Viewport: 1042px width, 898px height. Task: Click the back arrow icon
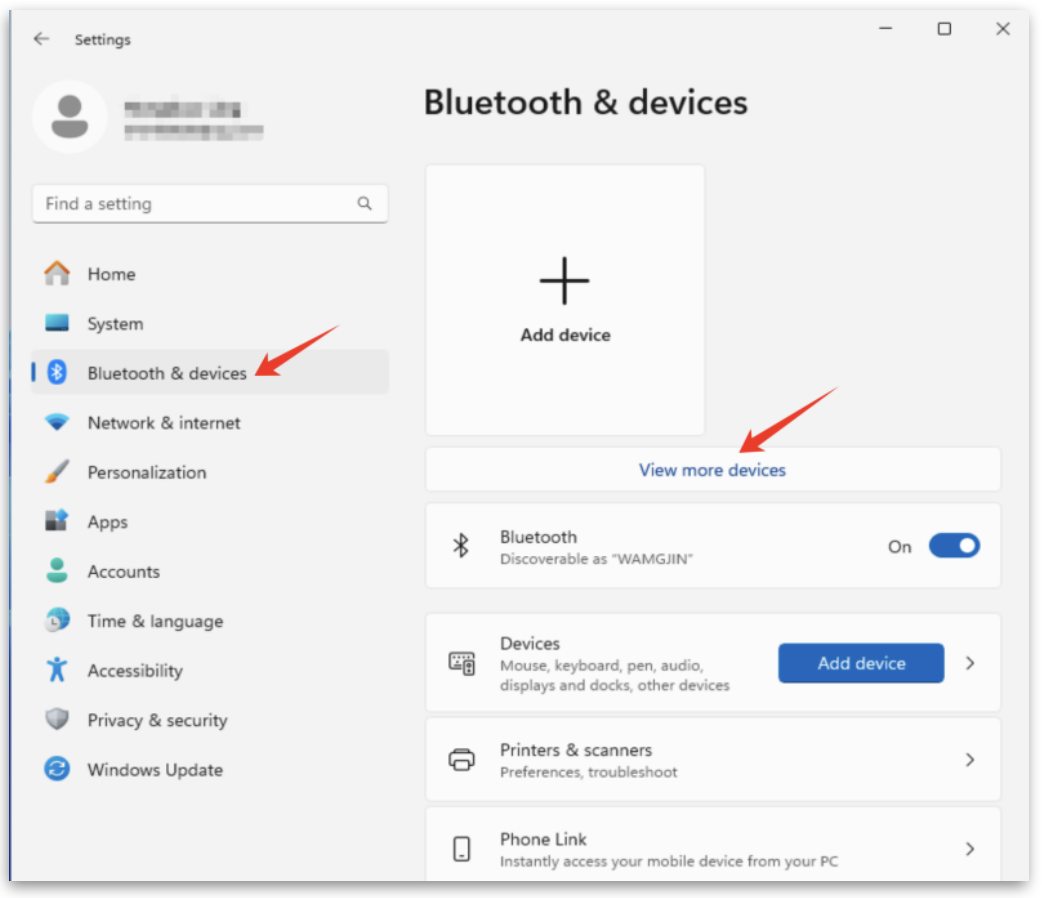click(41, 39)
